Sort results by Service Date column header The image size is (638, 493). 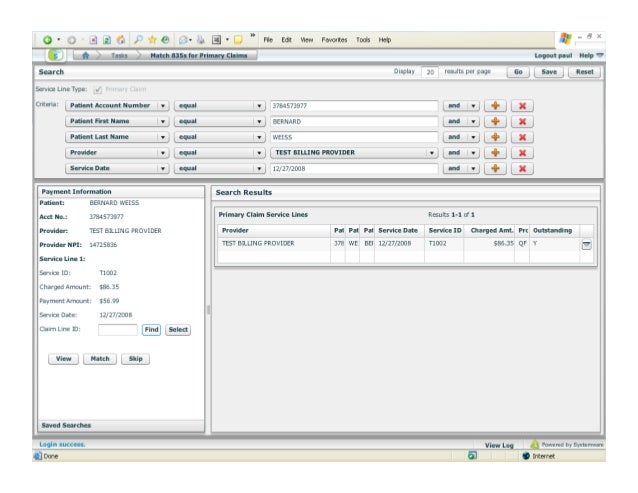(400, 231)
